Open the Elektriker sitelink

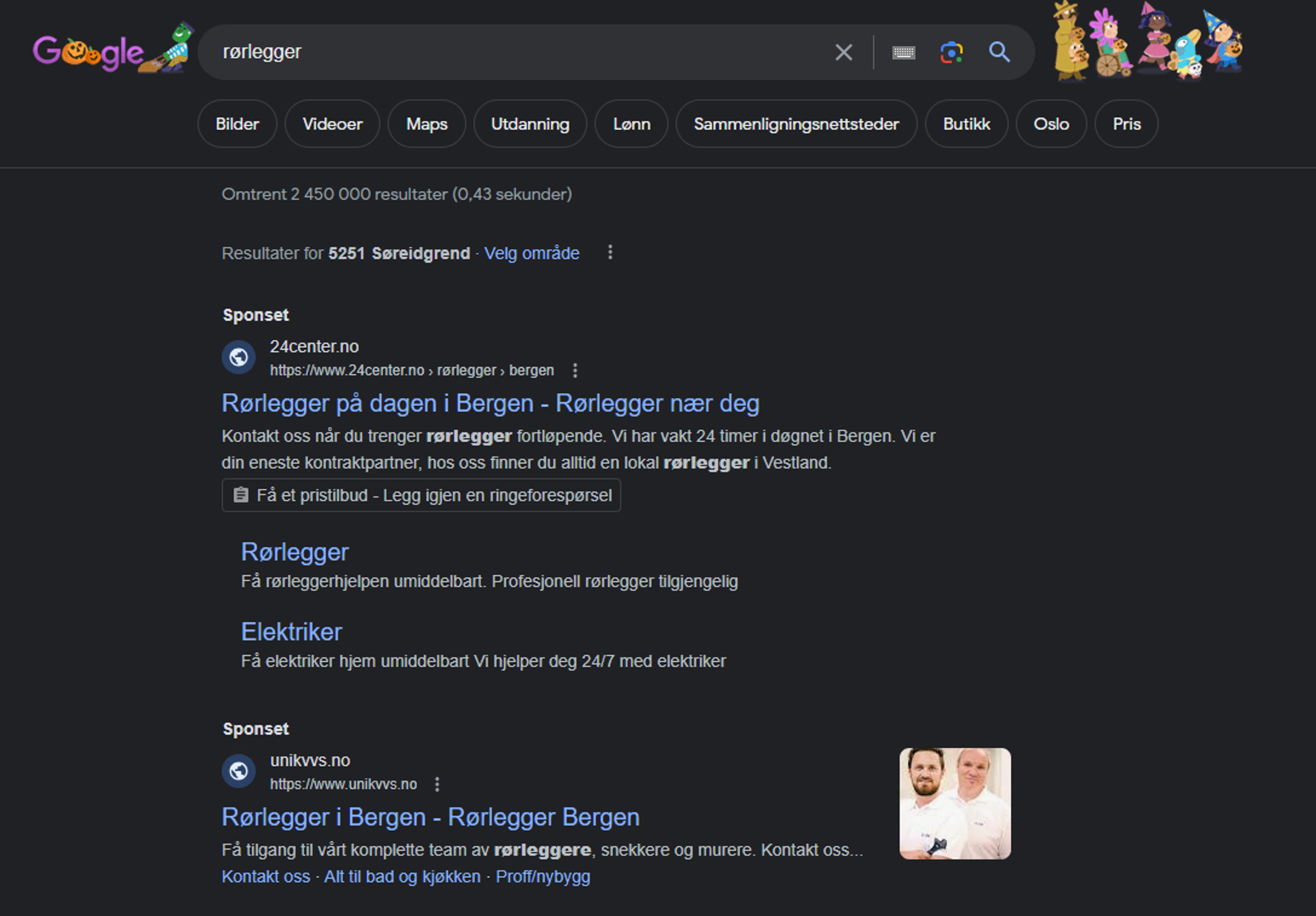tap(292, 632)
